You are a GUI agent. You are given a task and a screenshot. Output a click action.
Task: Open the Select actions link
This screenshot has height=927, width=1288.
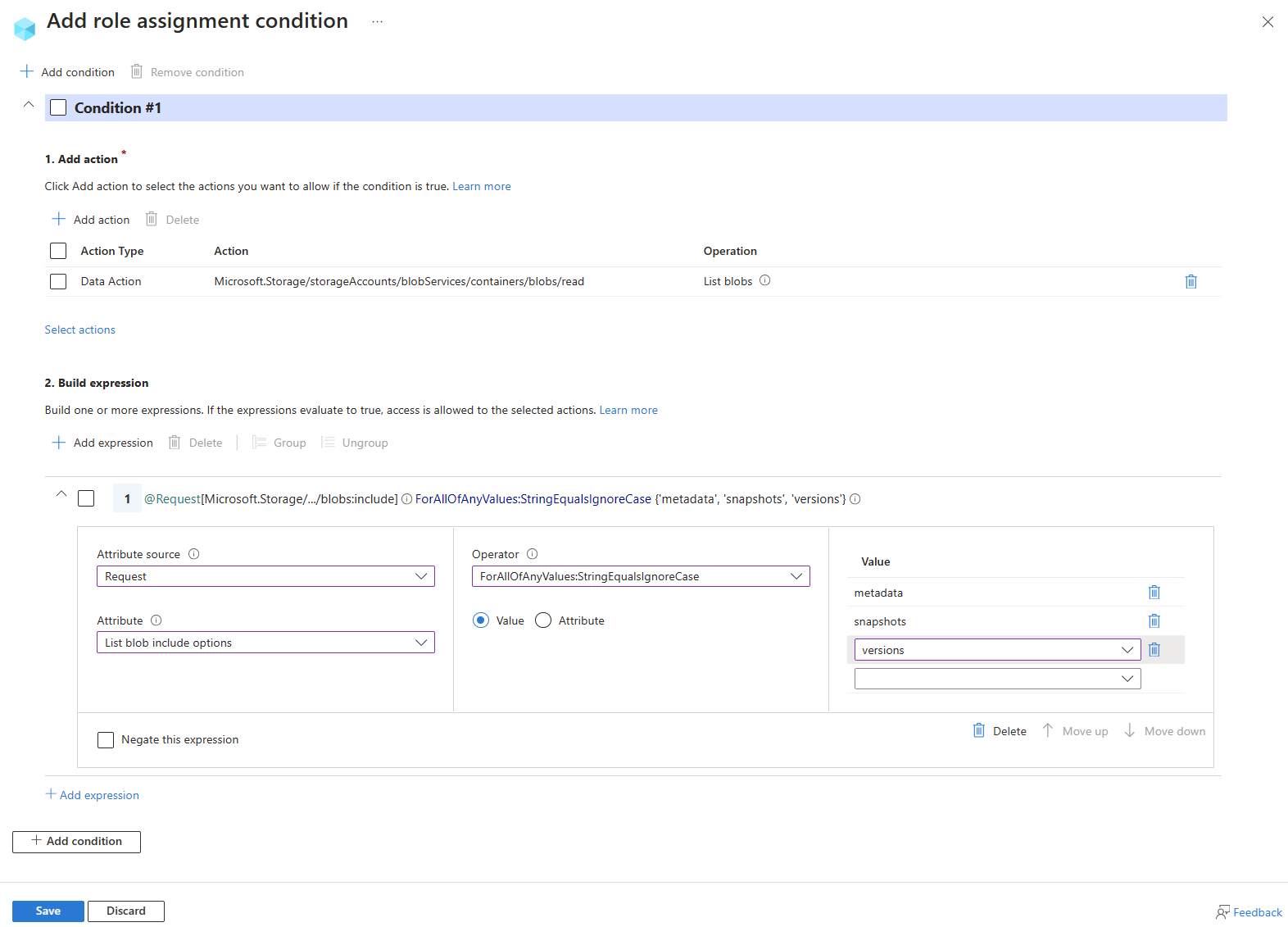click(x=79, y=330)
